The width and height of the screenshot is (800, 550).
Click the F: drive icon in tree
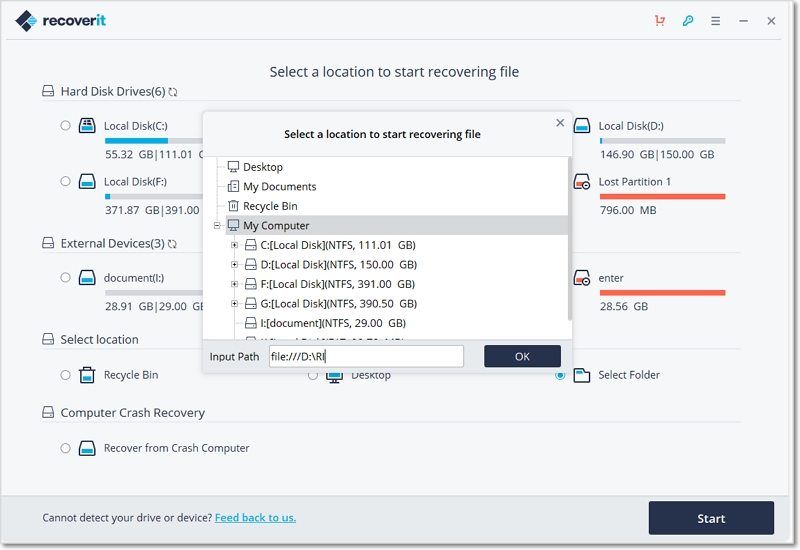[251, 284]
